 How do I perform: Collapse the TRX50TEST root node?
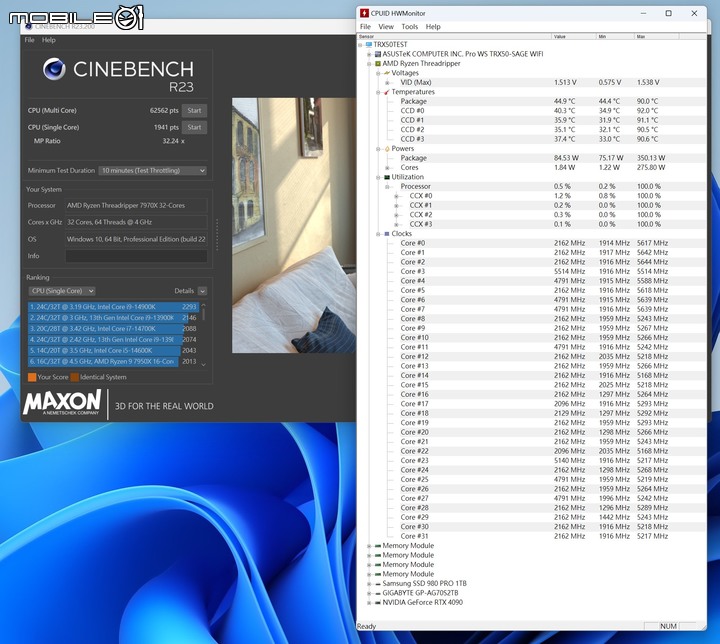coord(360,45)
